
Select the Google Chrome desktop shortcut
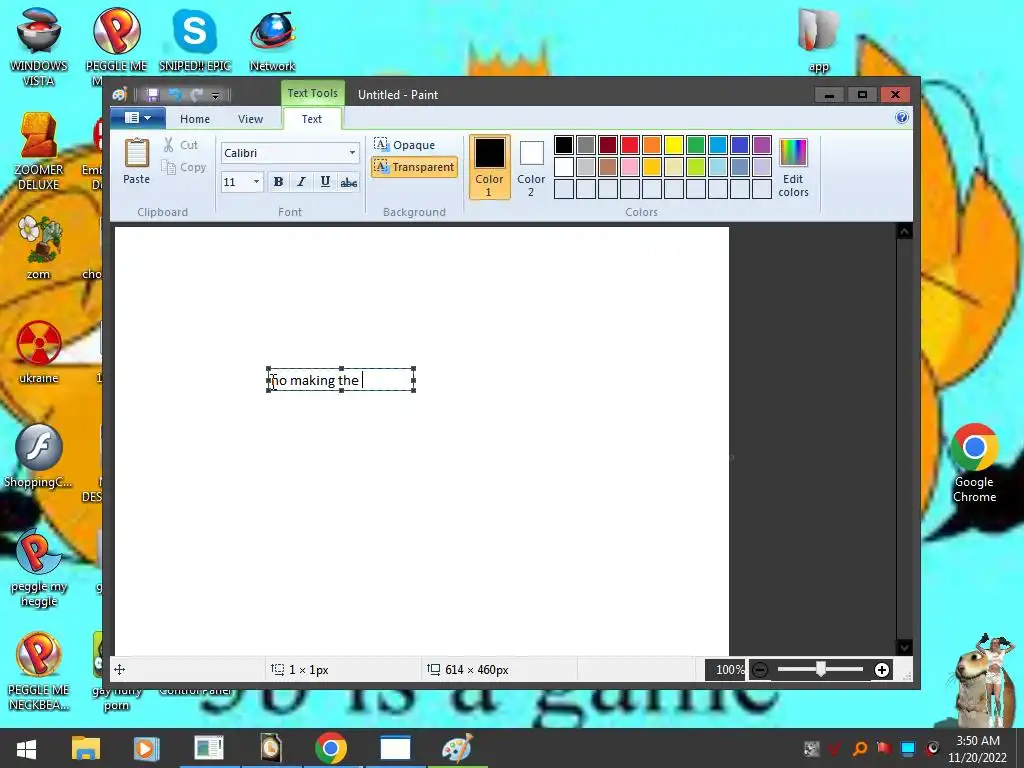pos(974,463)
